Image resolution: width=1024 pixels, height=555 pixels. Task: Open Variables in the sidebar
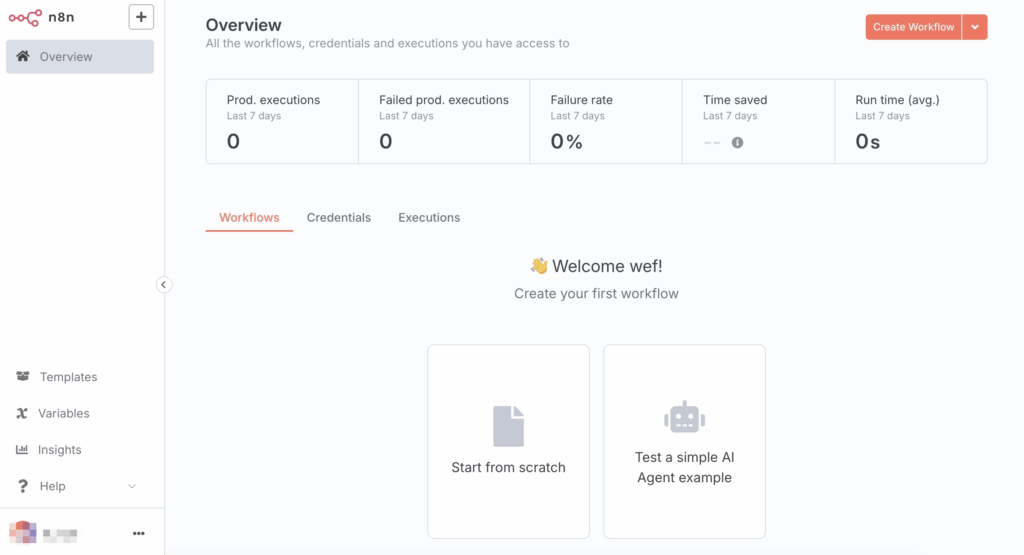(63, 413)
